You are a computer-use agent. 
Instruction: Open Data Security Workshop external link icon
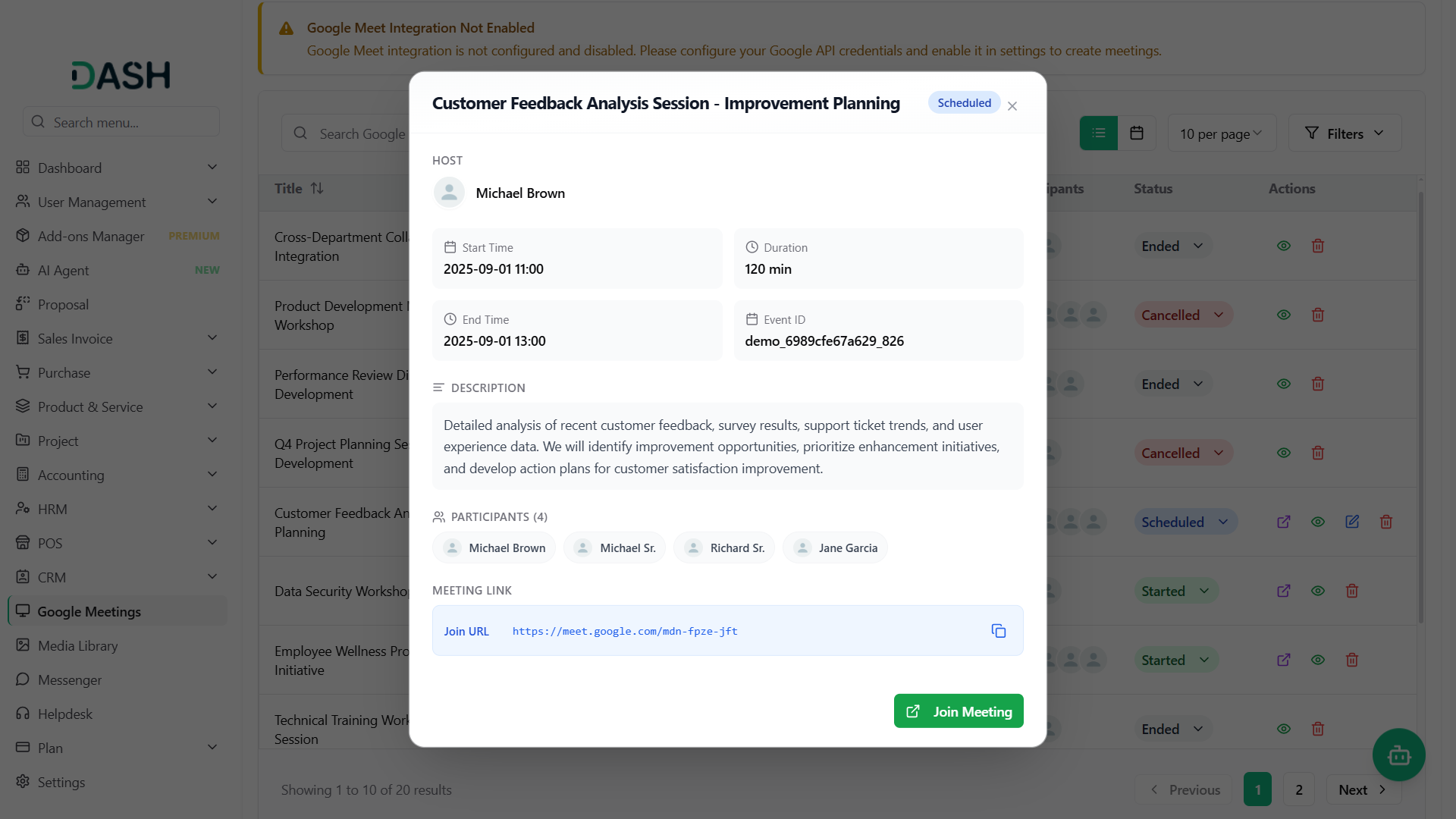pyautogui.click(x=1284, y=591)
